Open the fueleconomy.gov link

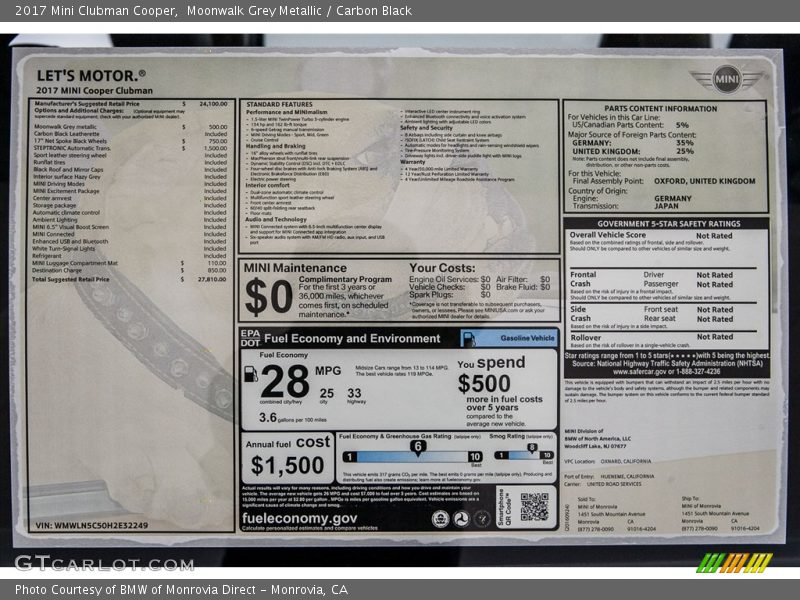coord(299,518)
